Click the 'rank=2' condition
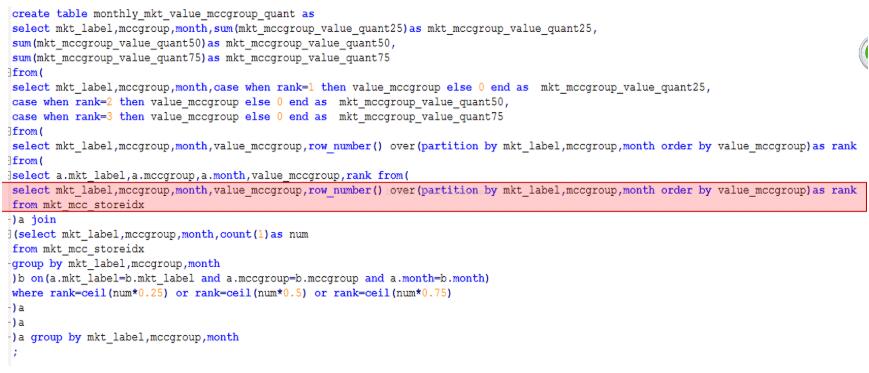The height and width of the screenshot is (373, 869). click(x=95, y=102)
